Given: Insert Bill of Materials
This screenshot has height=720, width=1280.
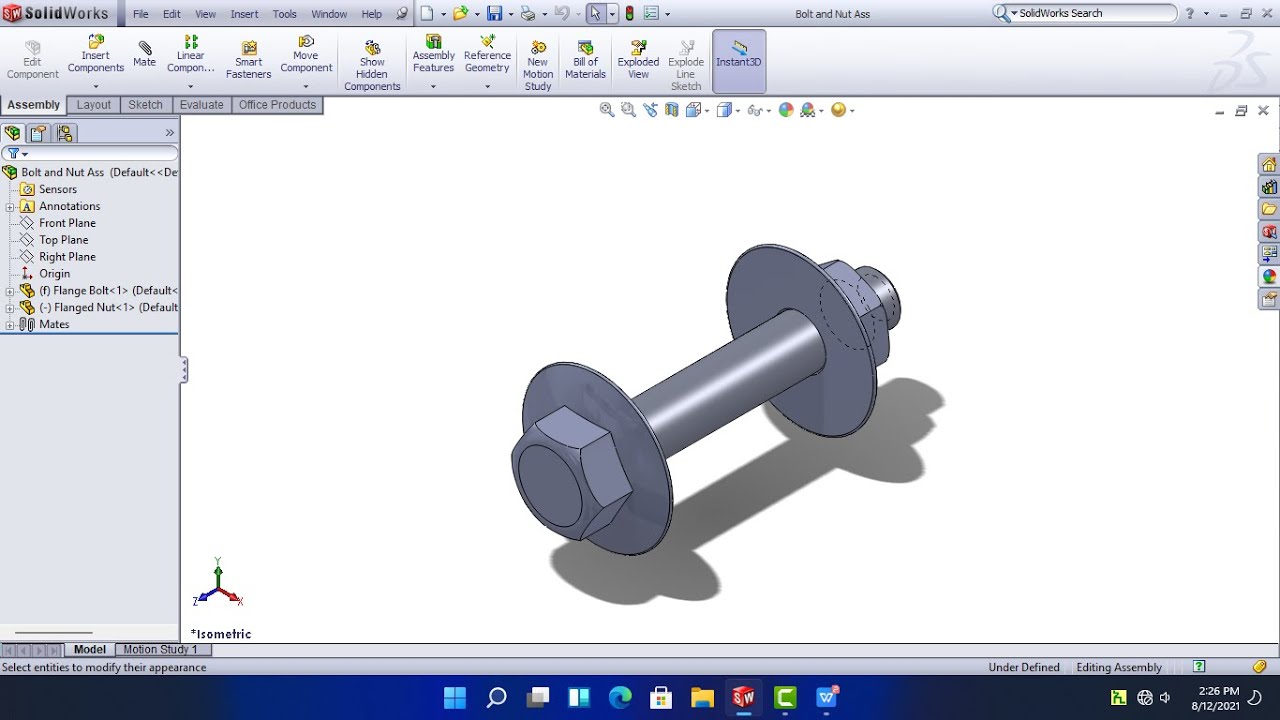Looking at the screenshot, I should coord(585,60).
